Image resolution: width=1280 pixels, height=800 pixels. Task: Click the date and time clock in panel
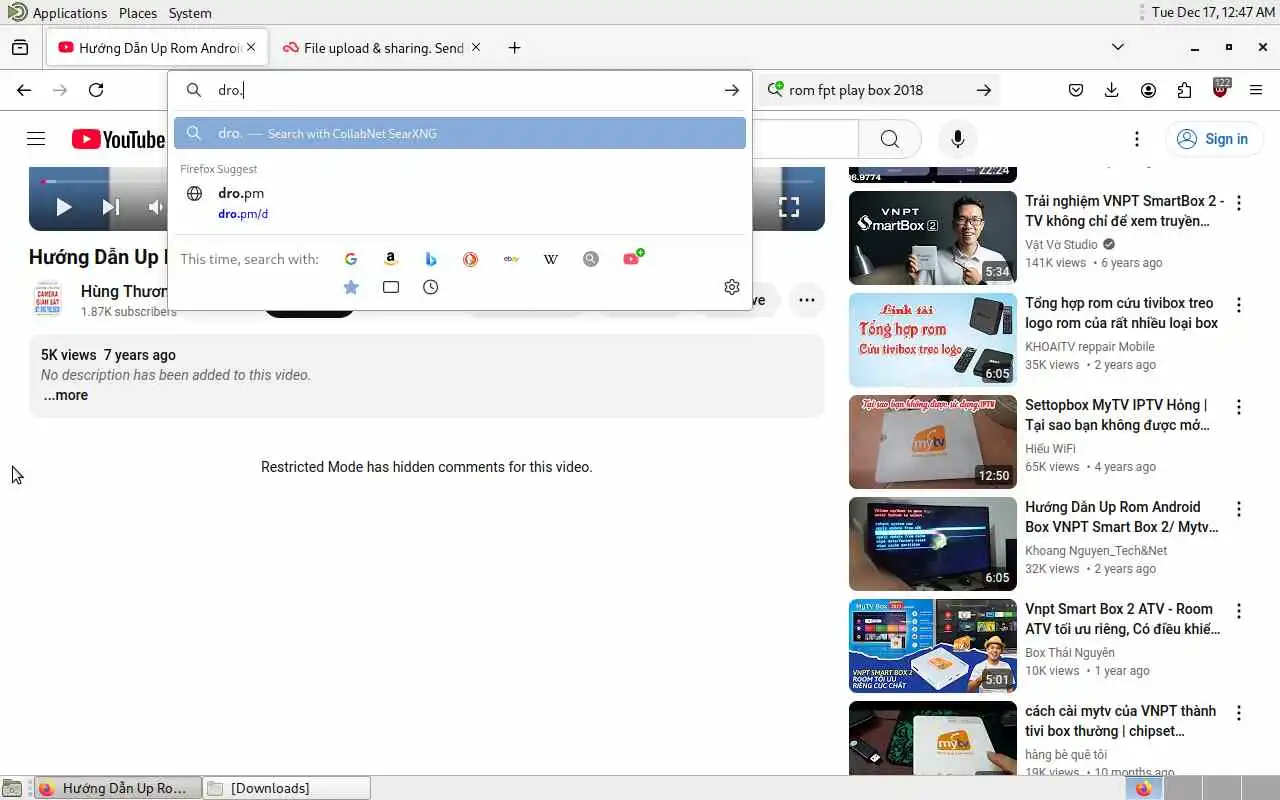click(x=1213, y=13)
